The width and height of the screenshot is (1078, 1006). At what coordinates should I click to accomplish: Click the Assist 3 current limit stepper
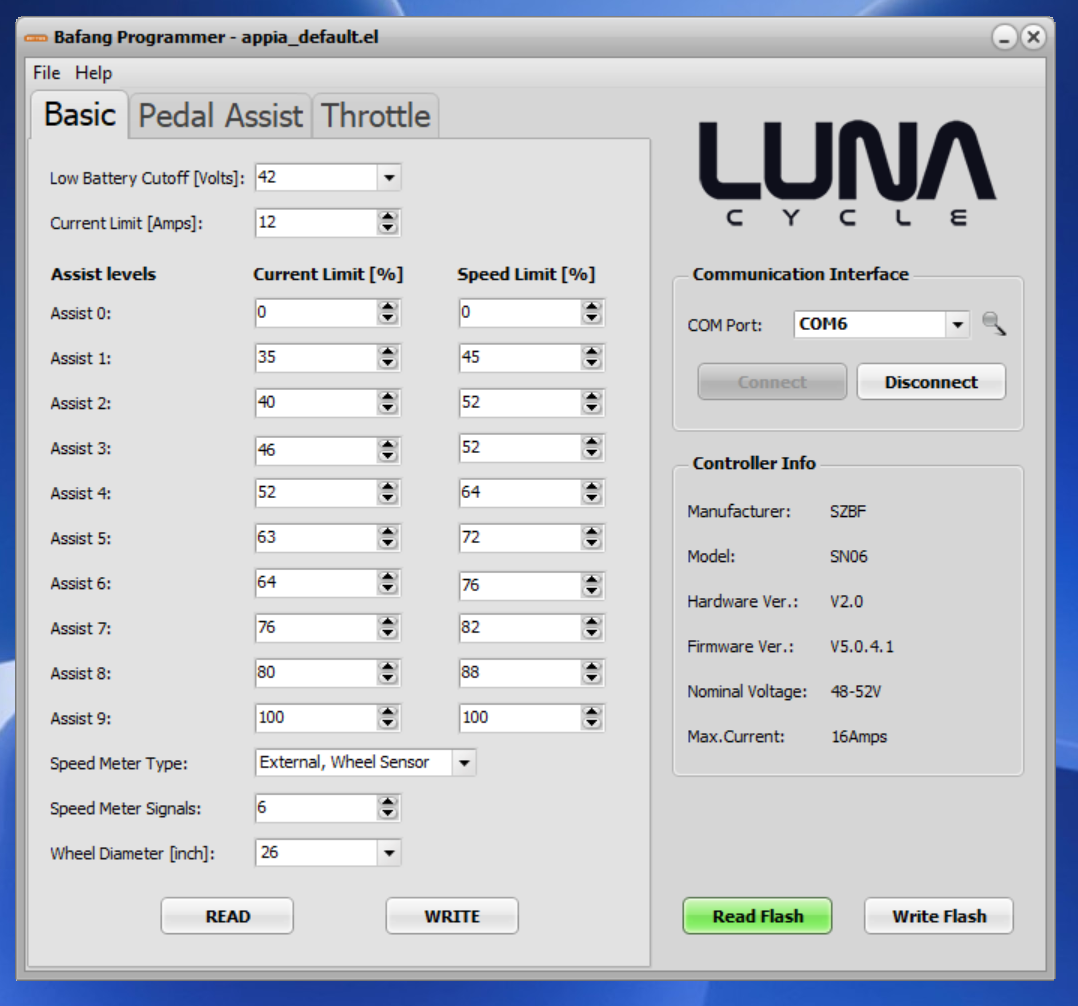(x=388, y=450)
